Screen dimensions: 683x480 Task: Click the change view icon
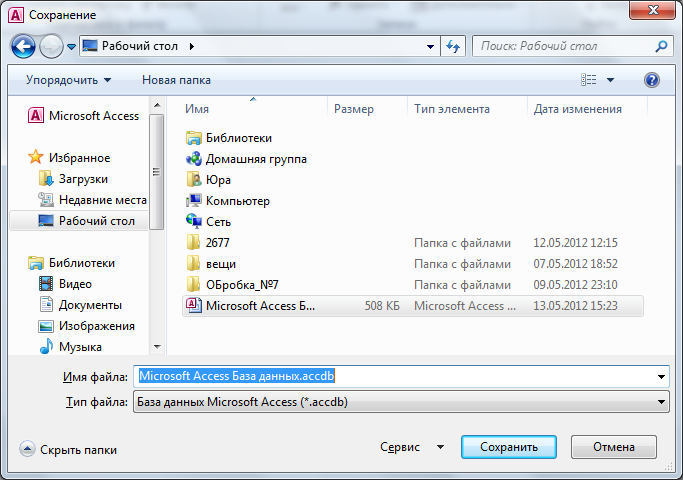click(588, 80)
